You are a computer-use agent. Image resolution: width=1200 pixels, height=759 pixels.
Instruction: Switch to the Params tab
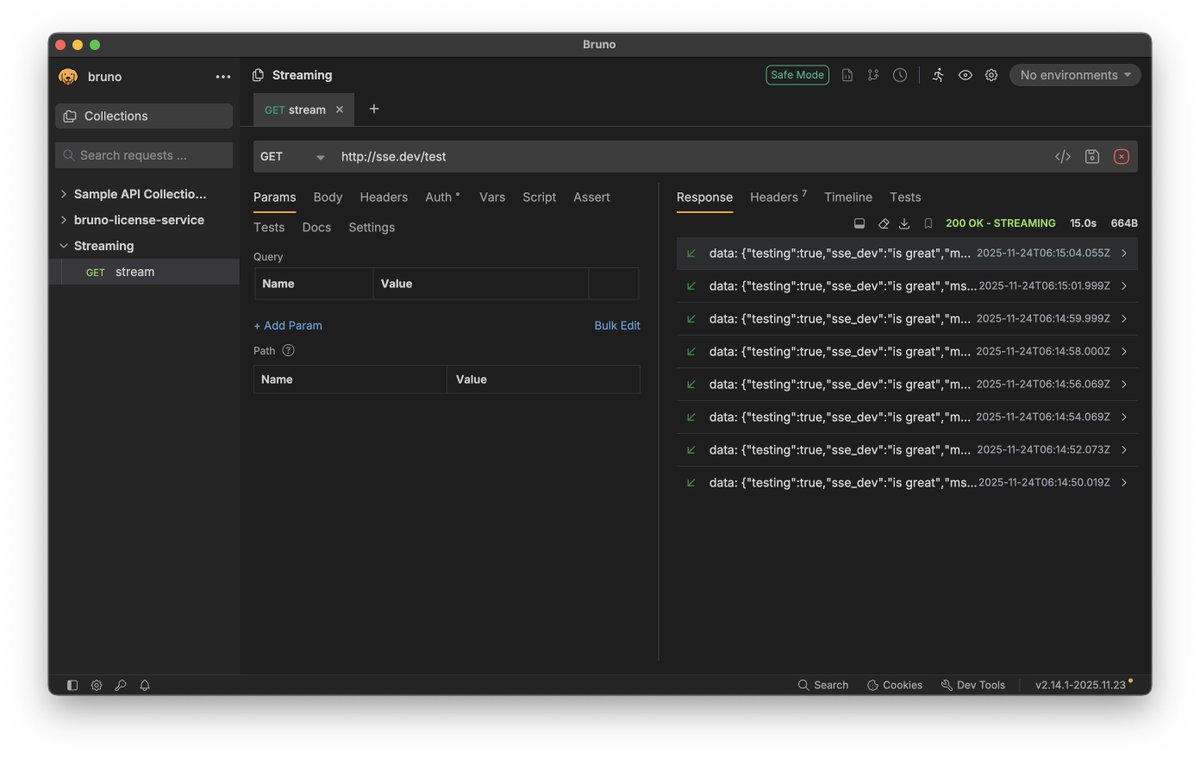[274, 197]
